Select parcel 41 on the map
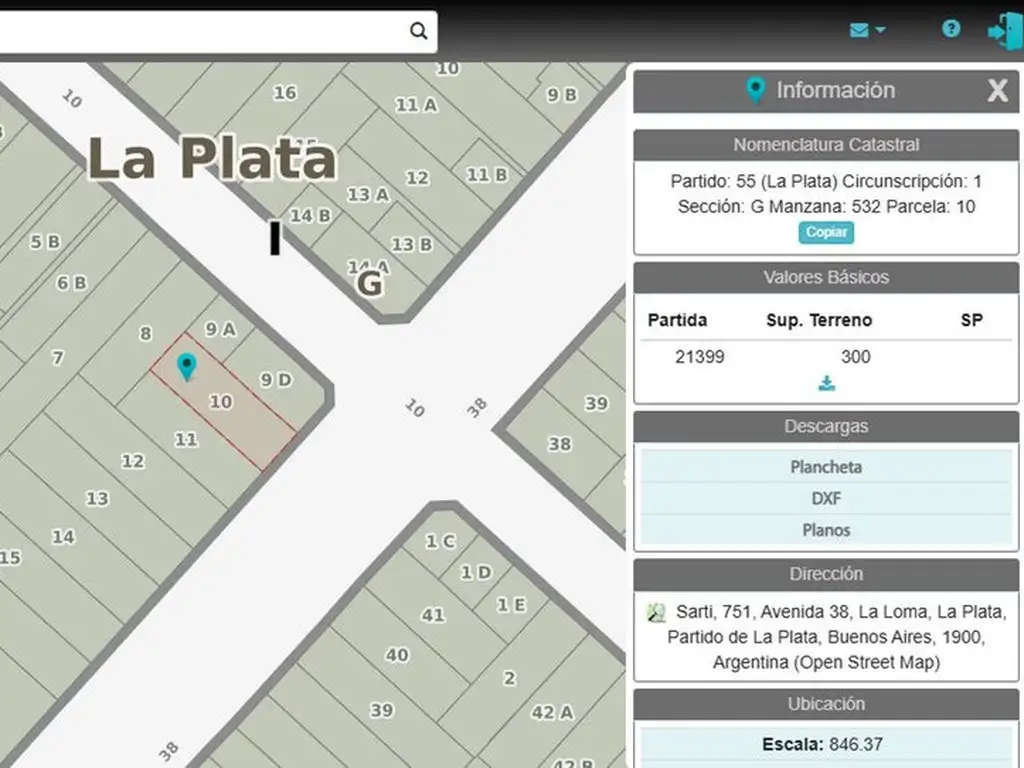 tap(432, 615)
